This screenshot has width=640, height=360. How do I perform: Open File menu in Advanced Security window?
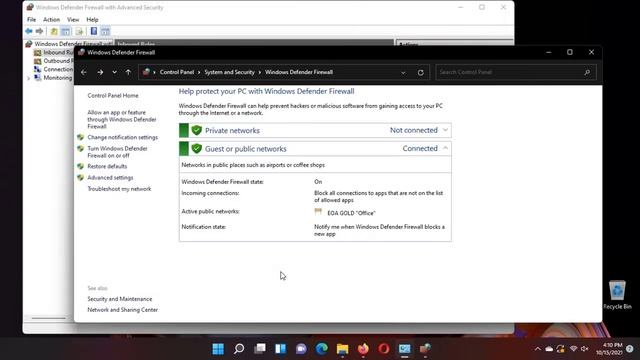[x=31, y=20]
